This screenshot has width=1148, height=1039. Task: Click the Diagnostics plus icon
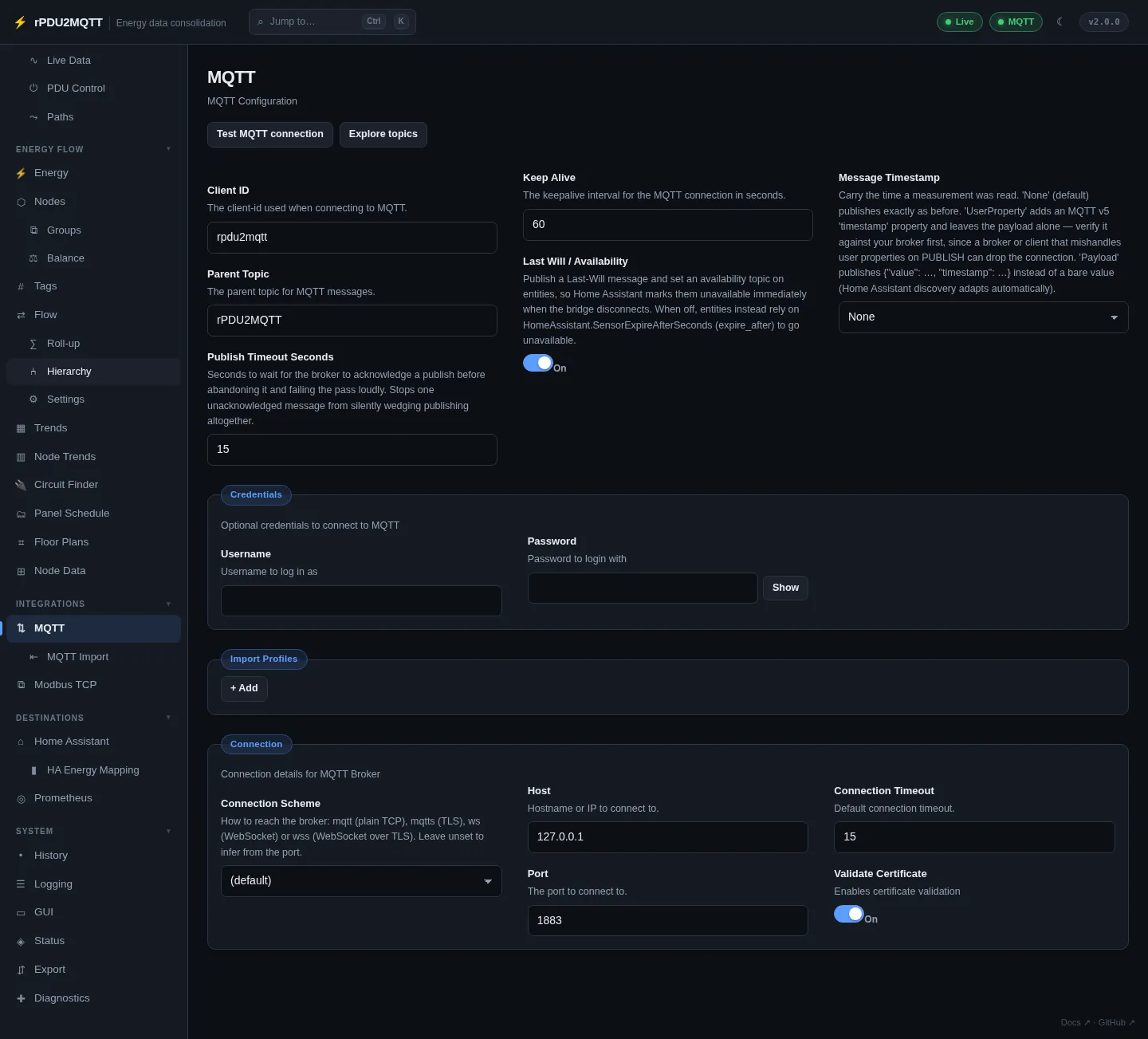click(x=21, y=998)
